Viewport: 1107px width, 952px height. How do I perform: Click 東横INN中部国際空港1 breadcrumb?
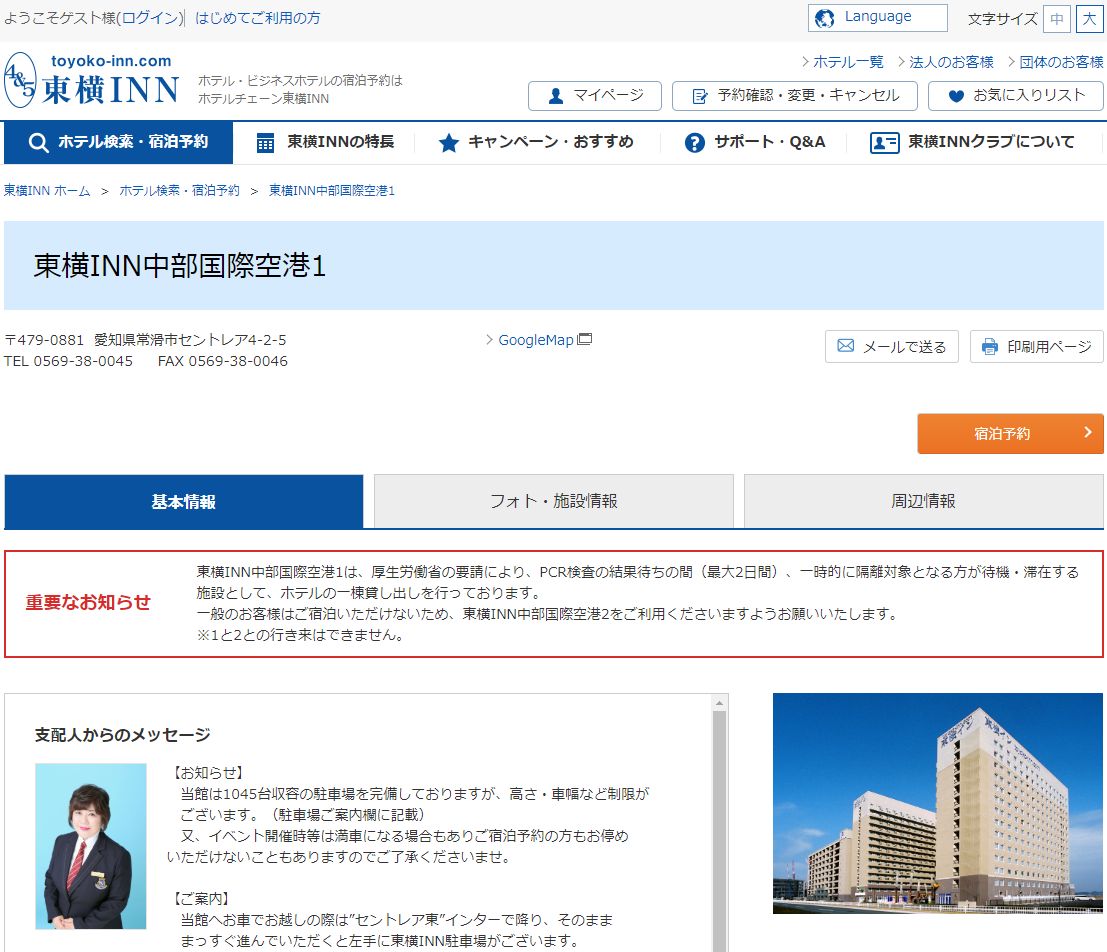coord(331,191)
